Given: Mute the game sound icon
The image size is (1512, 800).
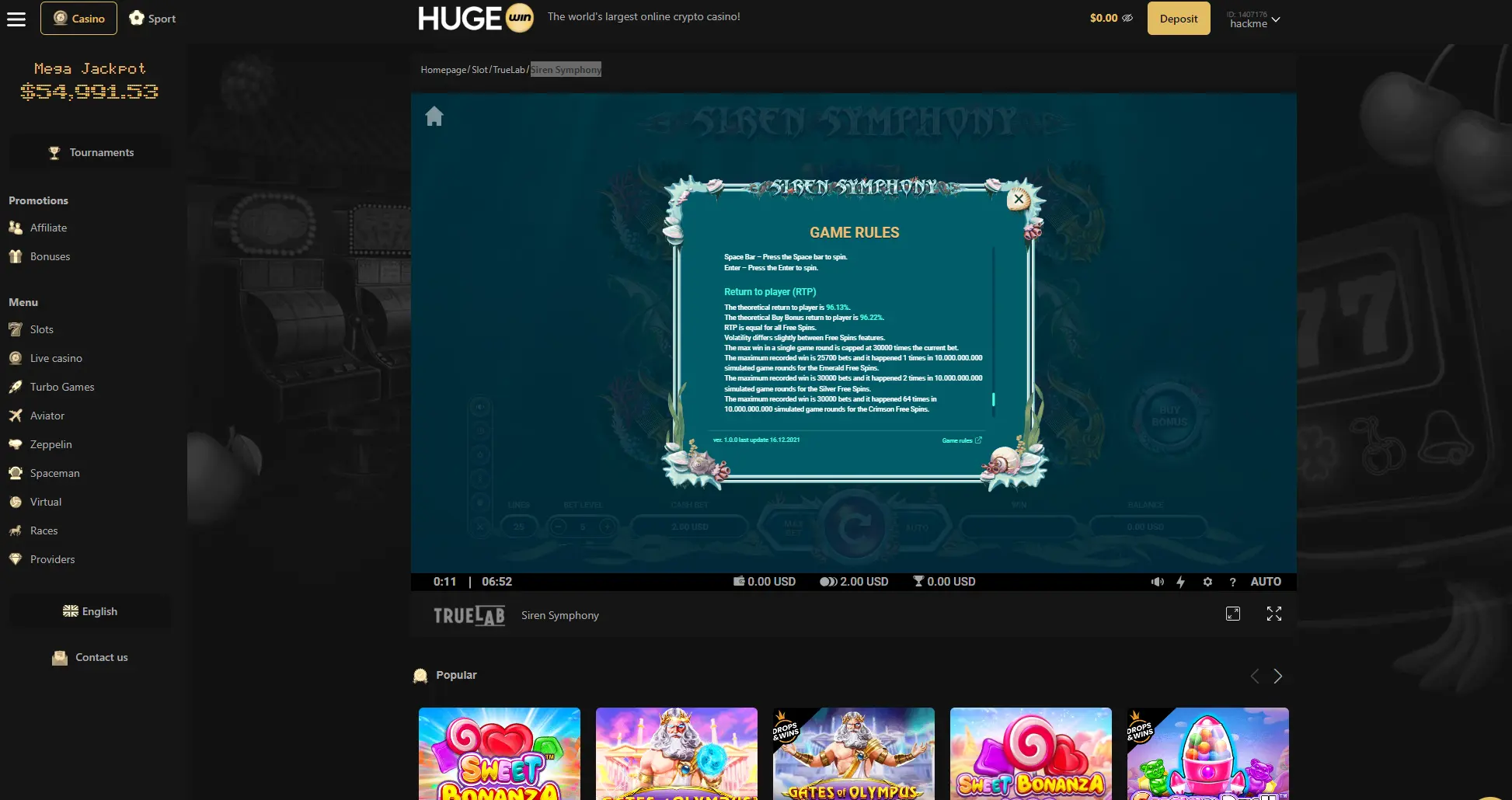Looking at the screenshot, I should click(x=1157, y=582).
